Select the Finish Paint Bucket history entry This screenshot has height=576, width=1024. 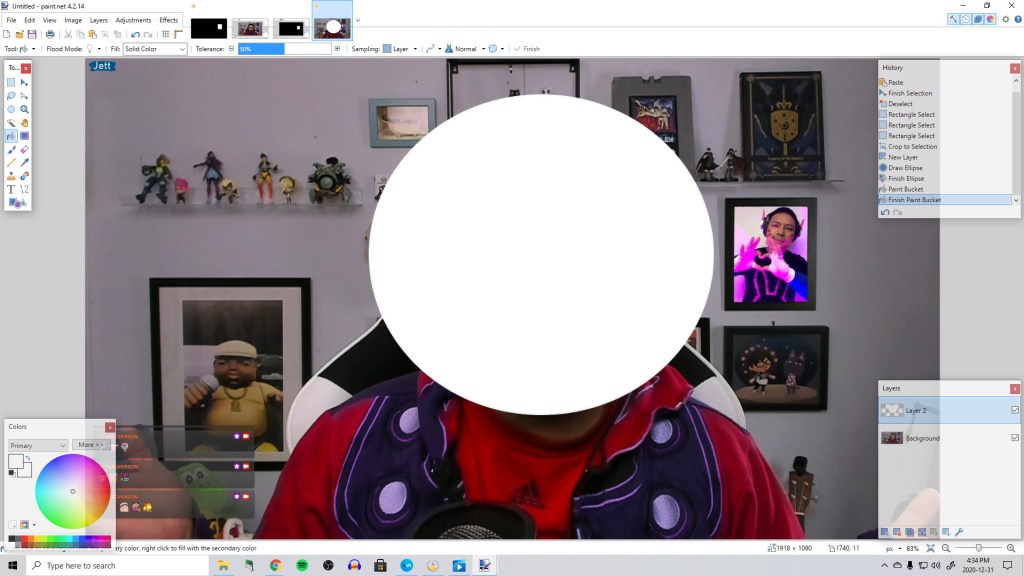[x=917, y=199]
